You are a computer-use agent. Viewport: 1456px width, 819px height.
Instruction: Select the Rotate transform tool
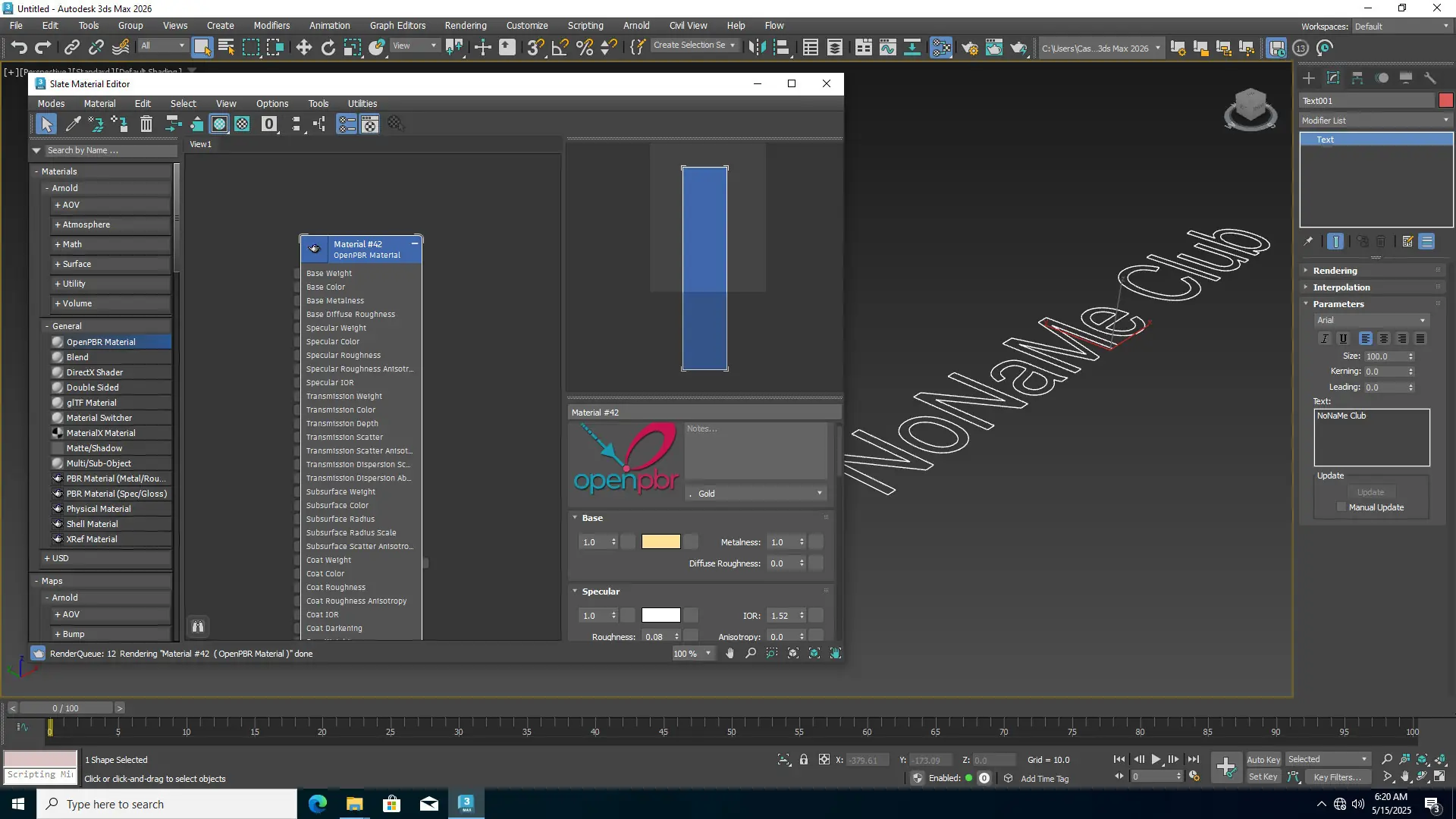328,48
